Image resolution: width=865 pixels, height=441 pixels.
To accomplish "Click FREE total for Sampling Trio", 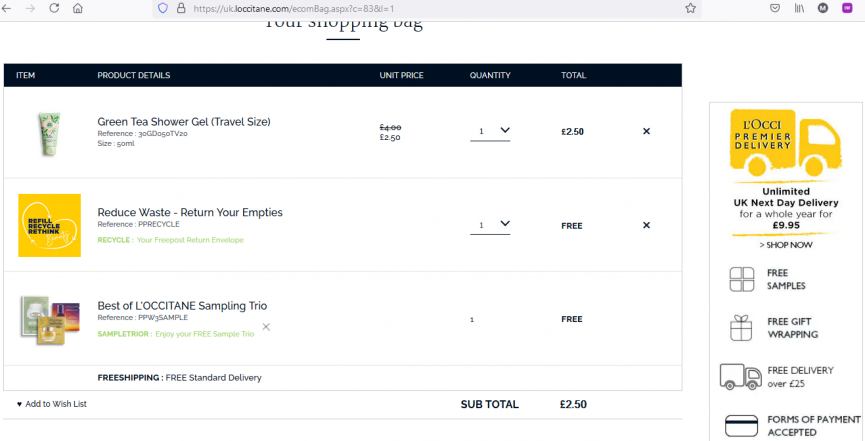I will 572,319.
